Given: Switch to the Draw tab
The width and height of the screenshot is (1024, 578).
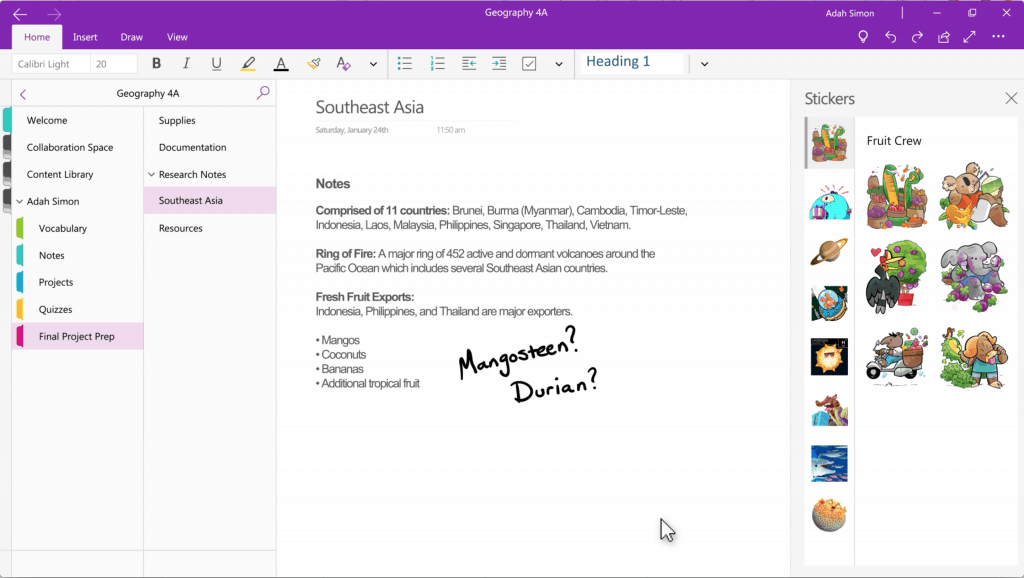Looking at the screenshot, I should (132, 37).
